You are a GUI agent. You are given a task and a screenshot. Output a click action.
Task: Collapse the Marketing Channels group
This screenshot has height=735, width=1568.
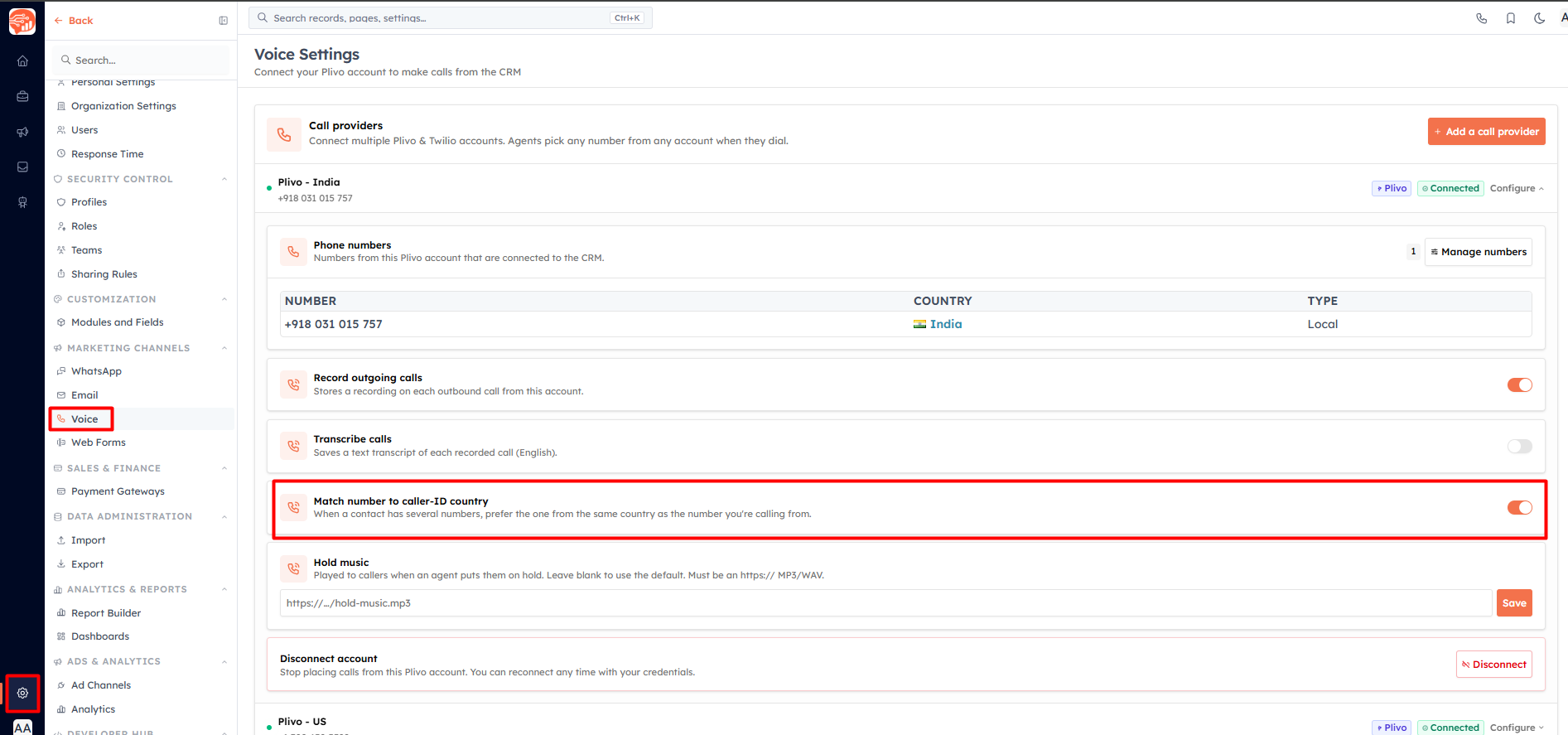pos(224,348)
